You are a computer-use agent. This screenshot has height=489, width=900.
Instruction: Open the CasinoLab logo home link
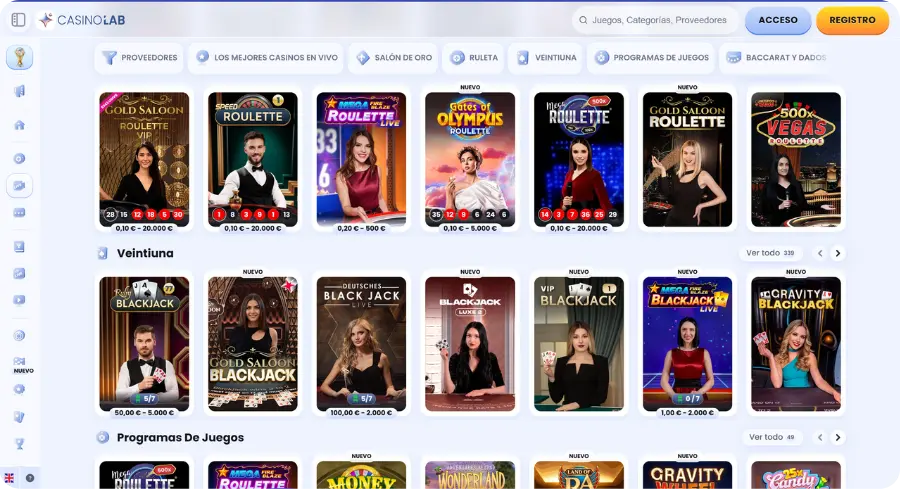point(81,20)
